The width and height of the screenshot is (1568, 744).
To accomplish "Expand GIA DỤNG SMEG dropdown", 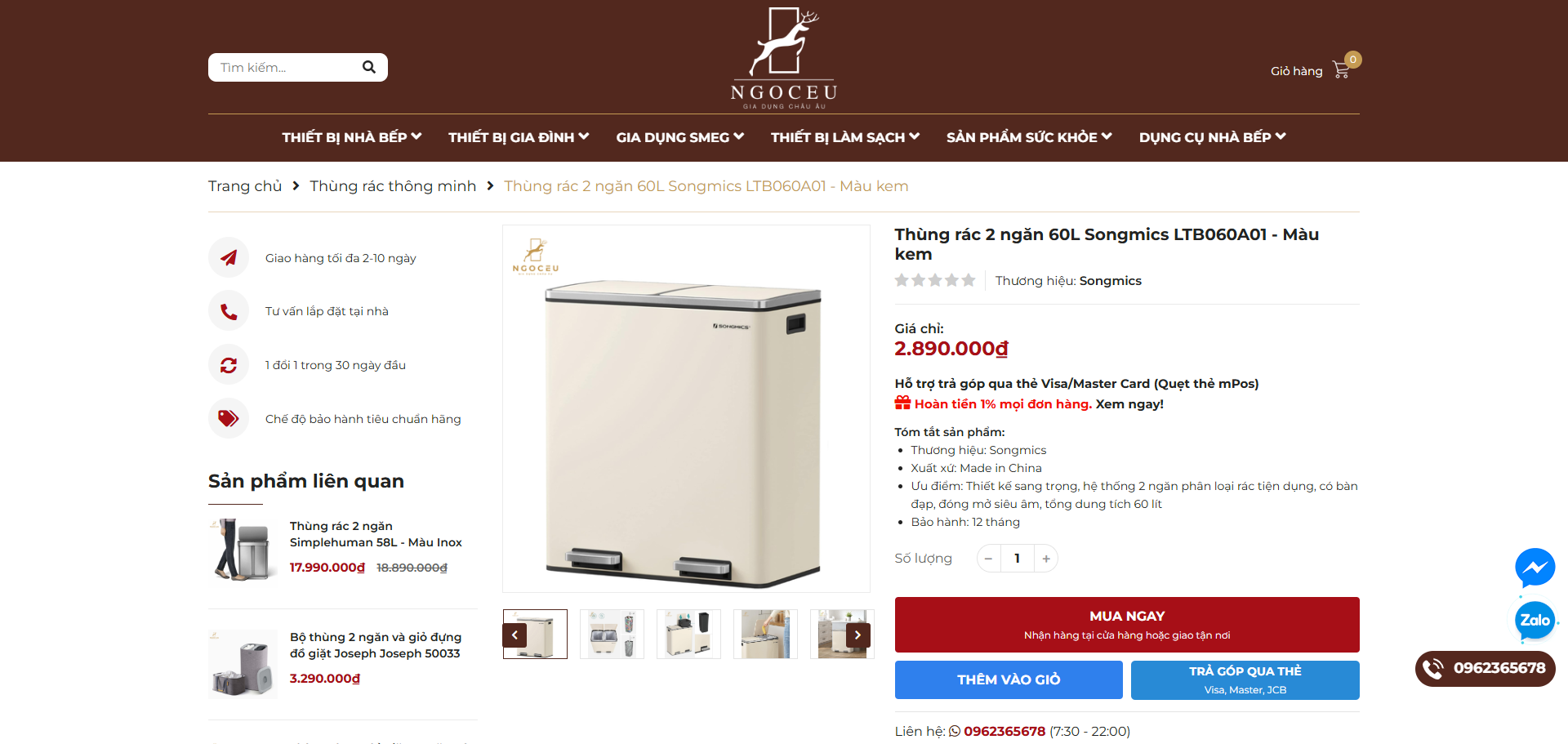I will click(x=679, y=137).
